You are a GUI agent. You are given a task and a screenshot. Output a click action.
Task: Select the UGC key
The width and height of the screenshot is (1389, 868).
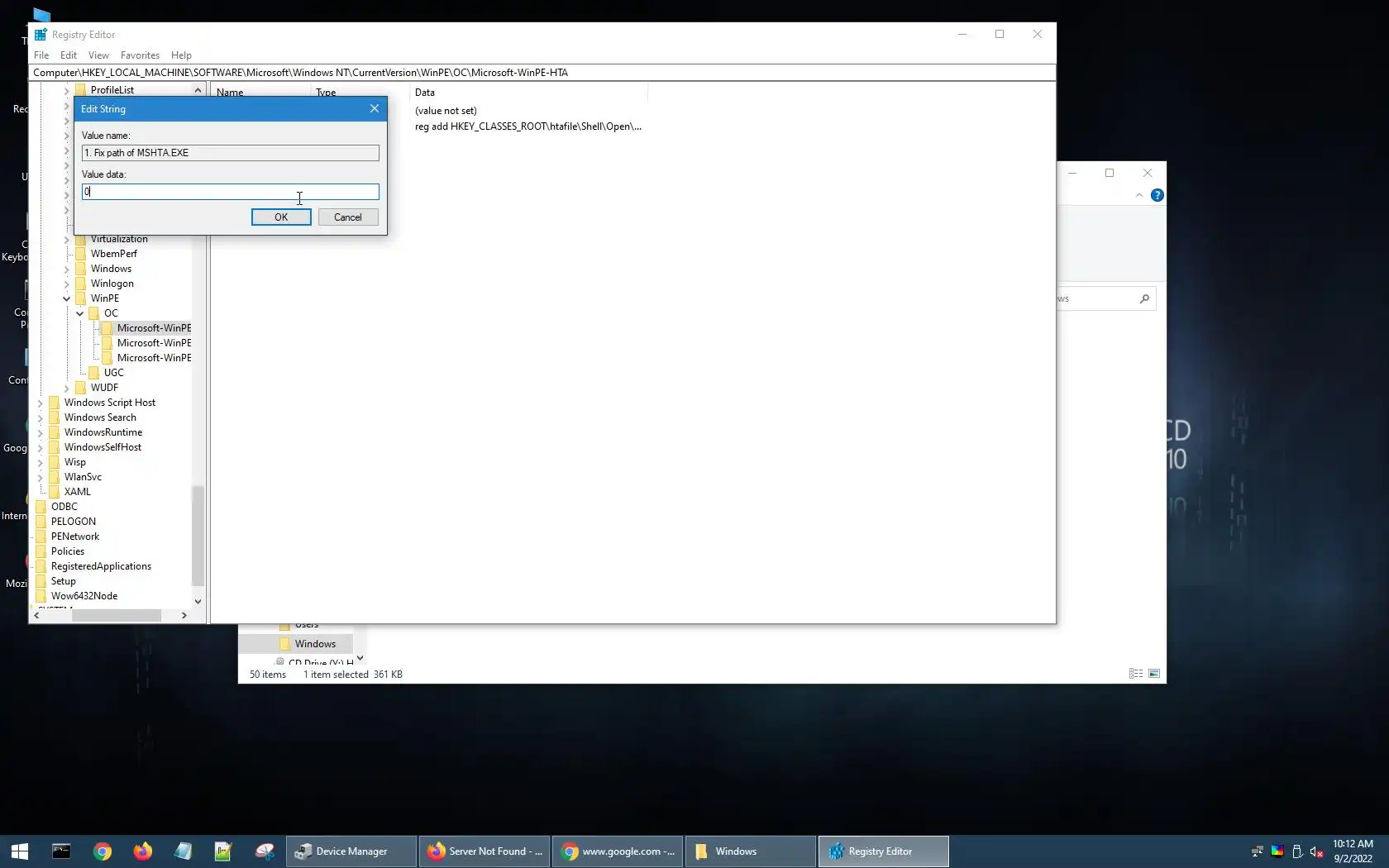(114, 373)
